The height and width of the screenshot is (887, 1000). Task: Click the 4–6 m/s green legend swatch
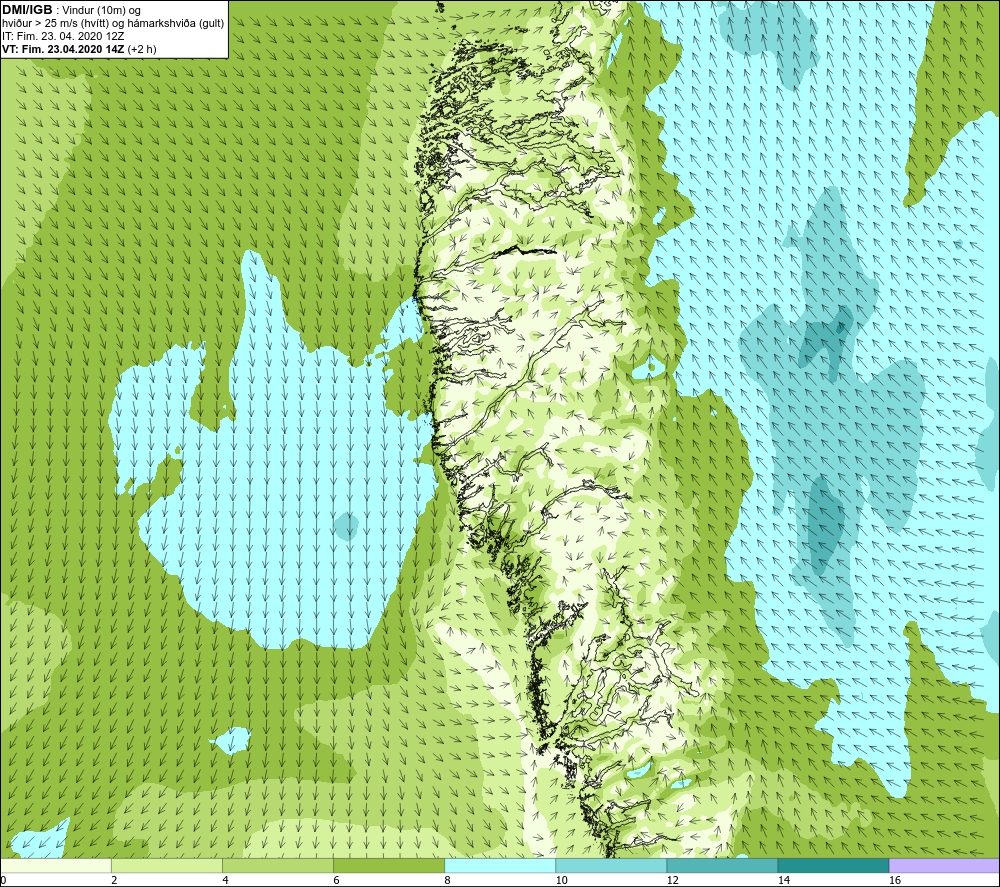click(278, 865)
